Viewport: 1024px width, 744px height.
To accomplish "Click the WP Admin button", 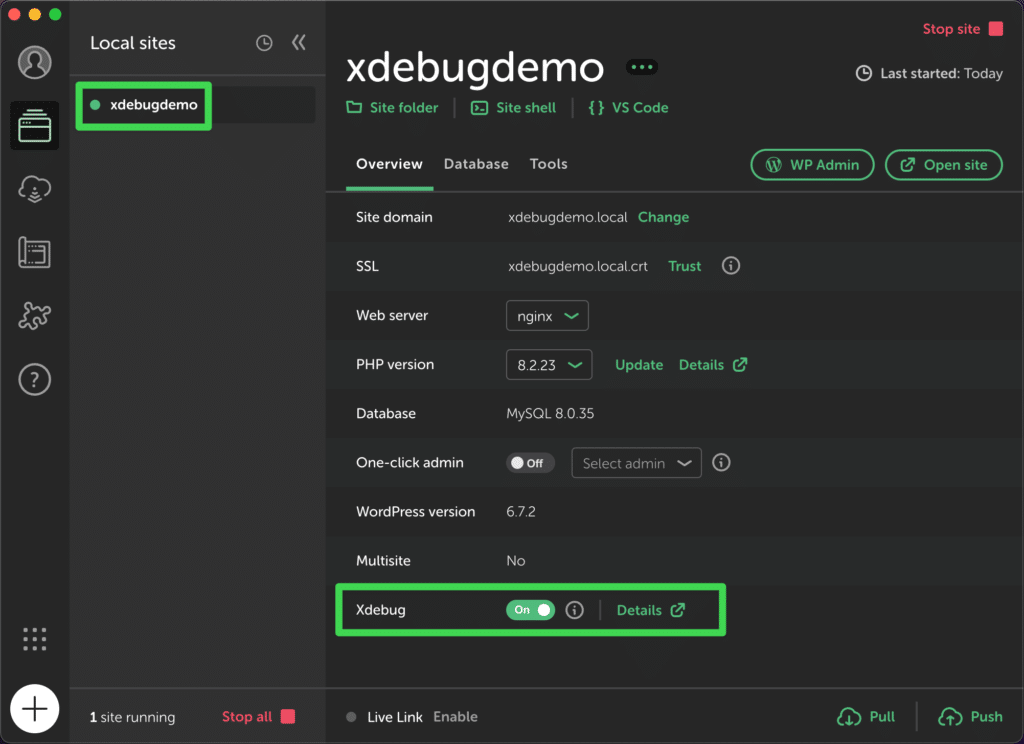I will (x=812, y=165).
